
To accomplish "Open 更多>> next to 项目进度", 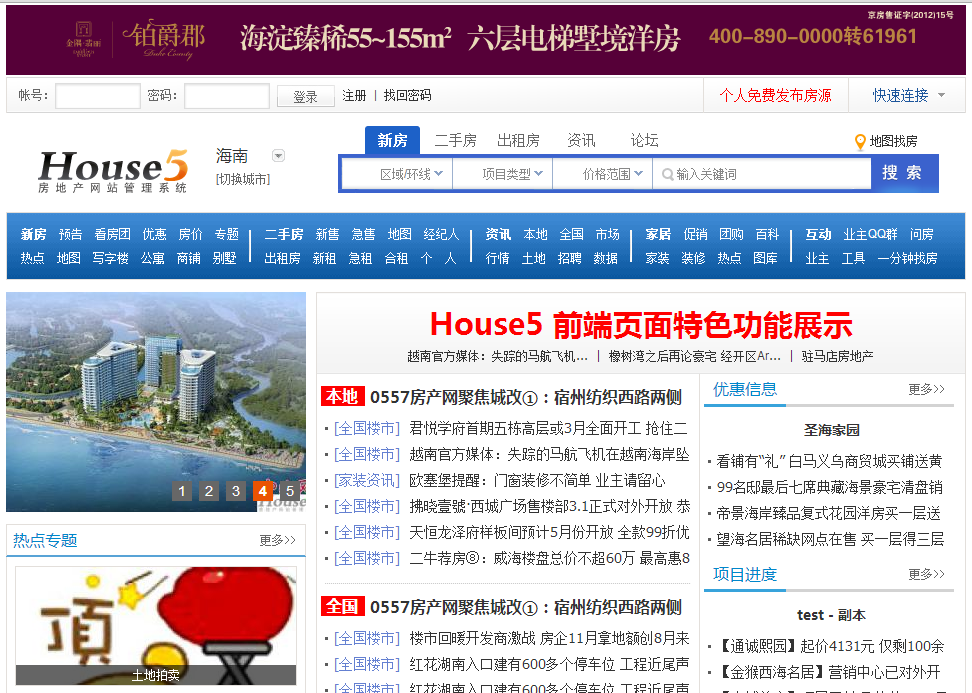I will pos(927,575).
